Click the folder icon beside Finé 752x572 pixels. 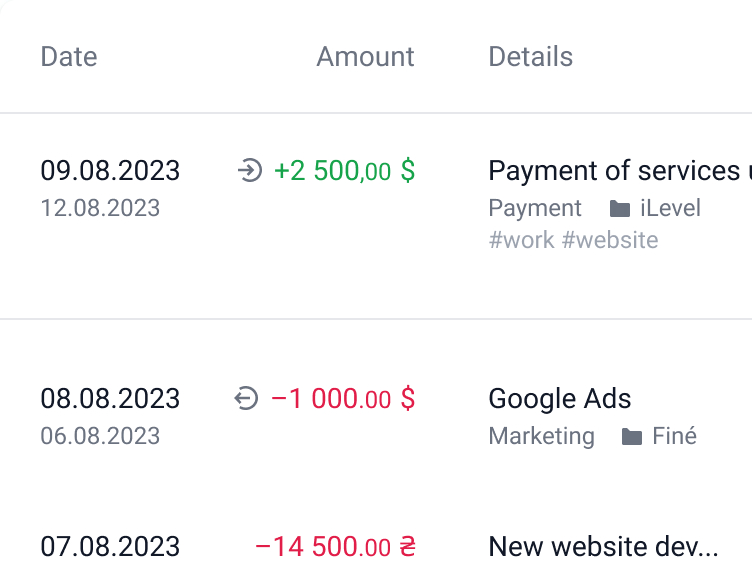(x=632, y=437)
